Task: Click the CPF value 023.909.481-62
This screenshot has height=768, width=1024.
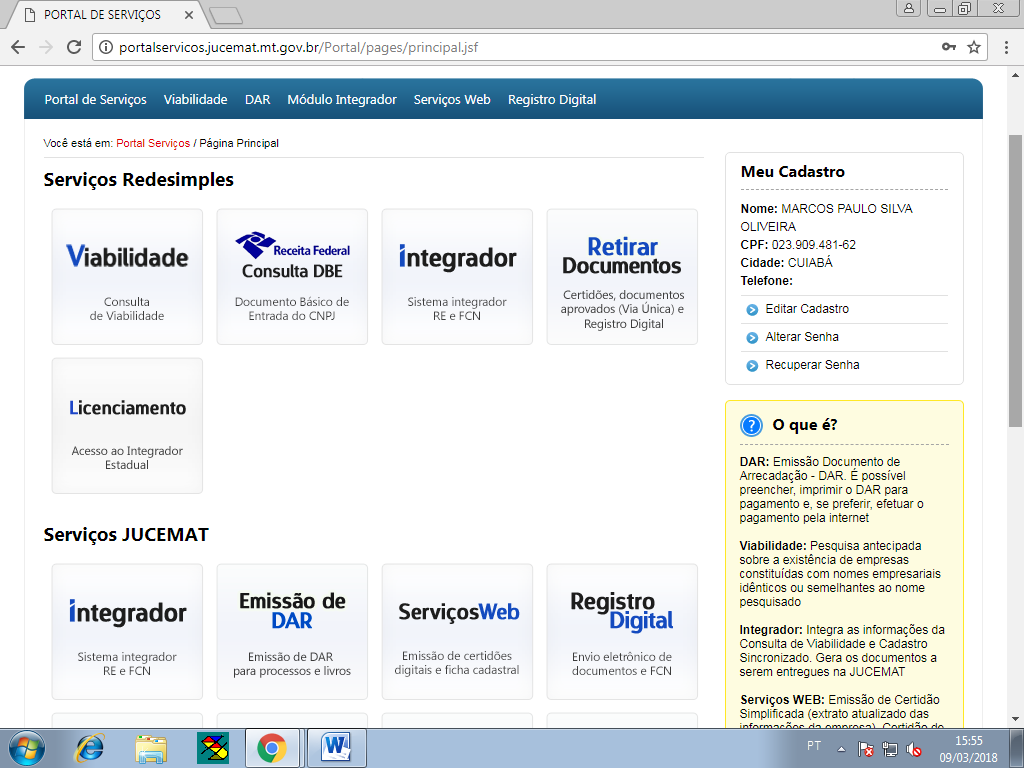Action: (814, 245)
